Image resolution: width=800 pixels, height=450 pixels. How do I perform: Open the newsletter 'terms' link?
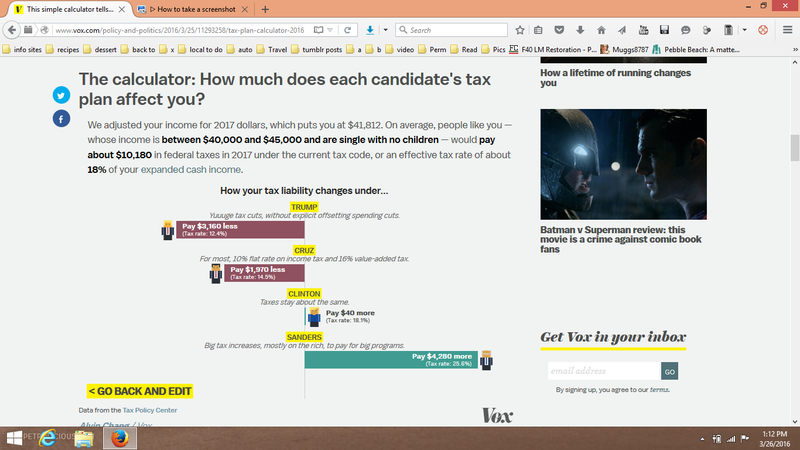[x=659, y=390]
